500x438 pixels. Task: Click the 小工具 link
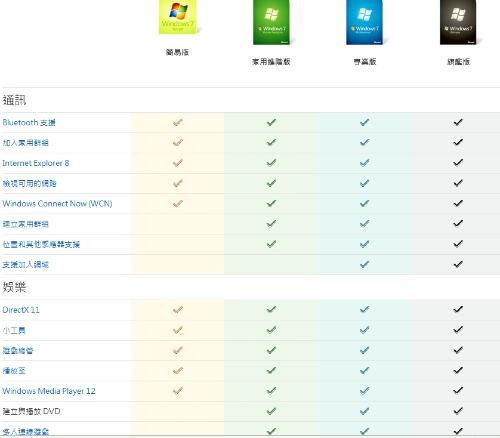pyautogui.click(x=14, y=330)
